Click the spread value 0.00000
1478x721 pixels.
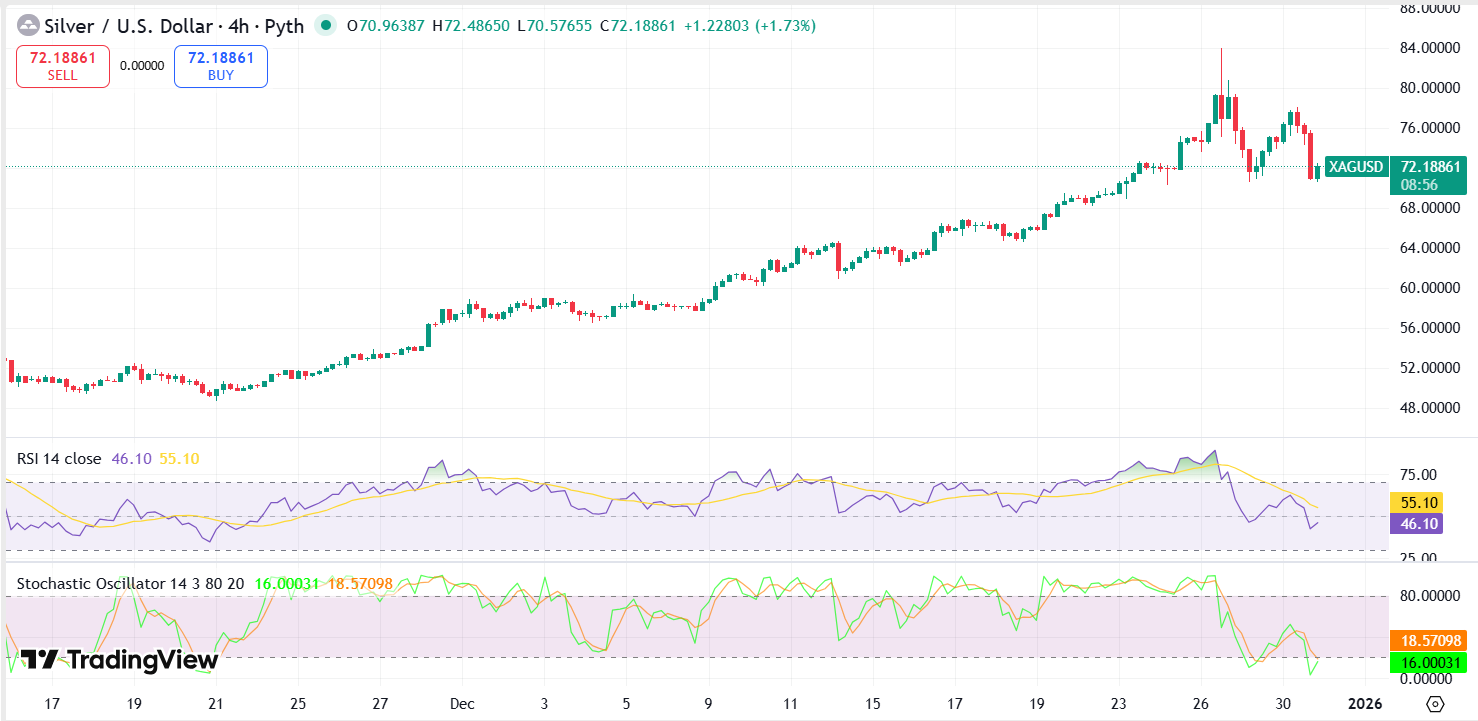pyautogui.click(x=143, y=63)
